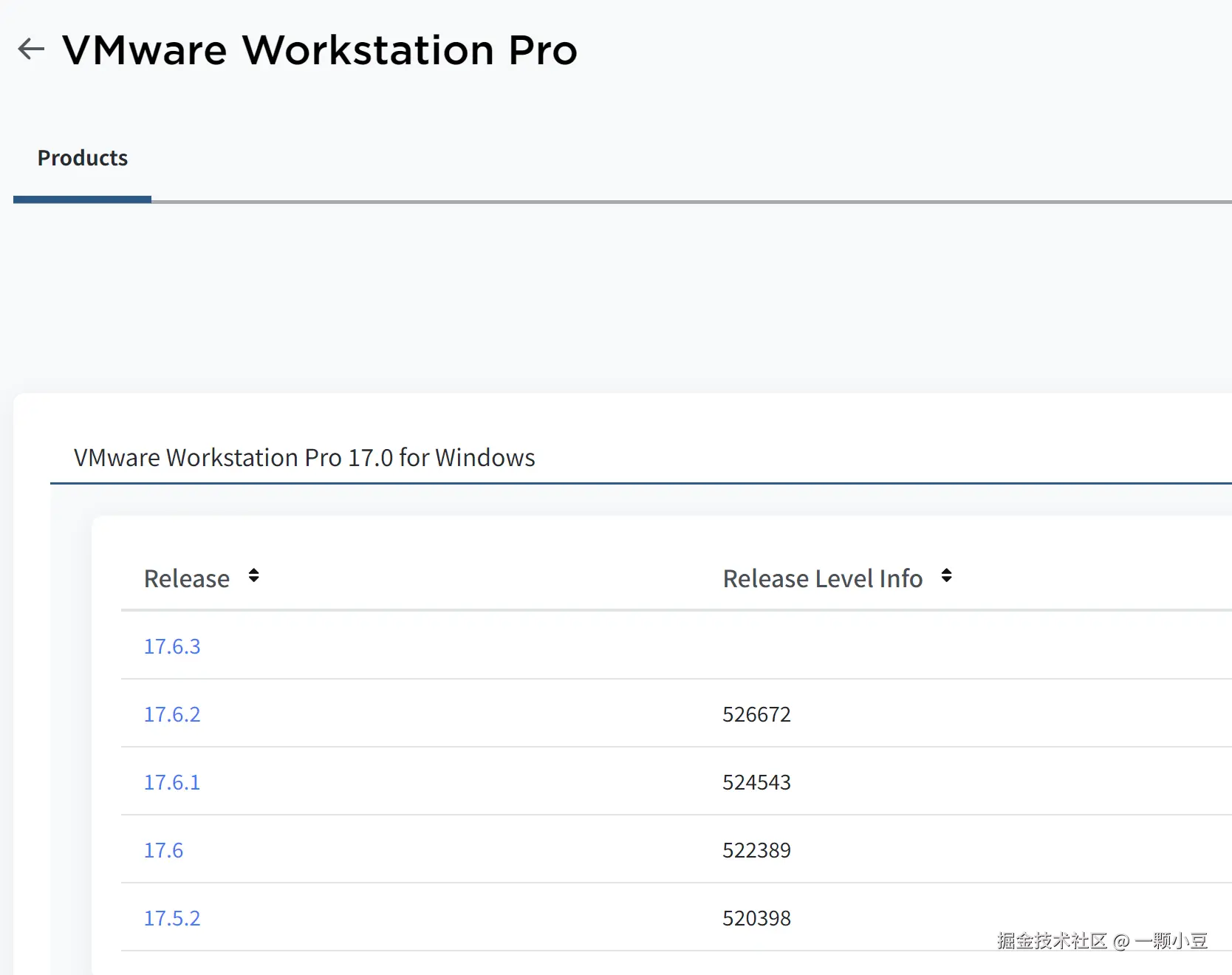Open the 17.6.3 release link
Viewport: 1232px width, 975px height.
(x=172, y=646)
